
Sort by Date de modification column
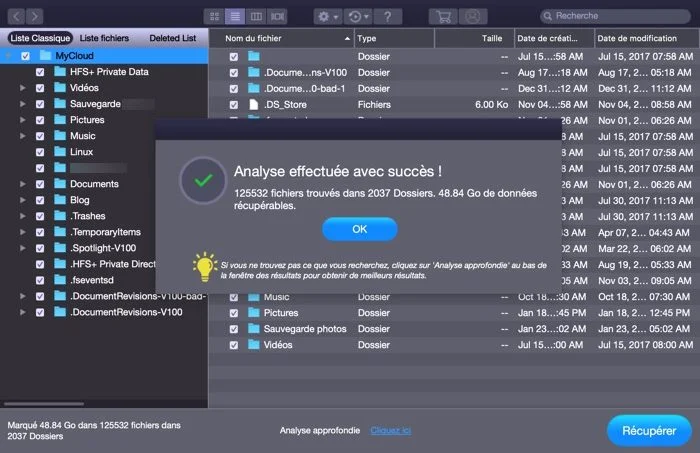(647, 38)
